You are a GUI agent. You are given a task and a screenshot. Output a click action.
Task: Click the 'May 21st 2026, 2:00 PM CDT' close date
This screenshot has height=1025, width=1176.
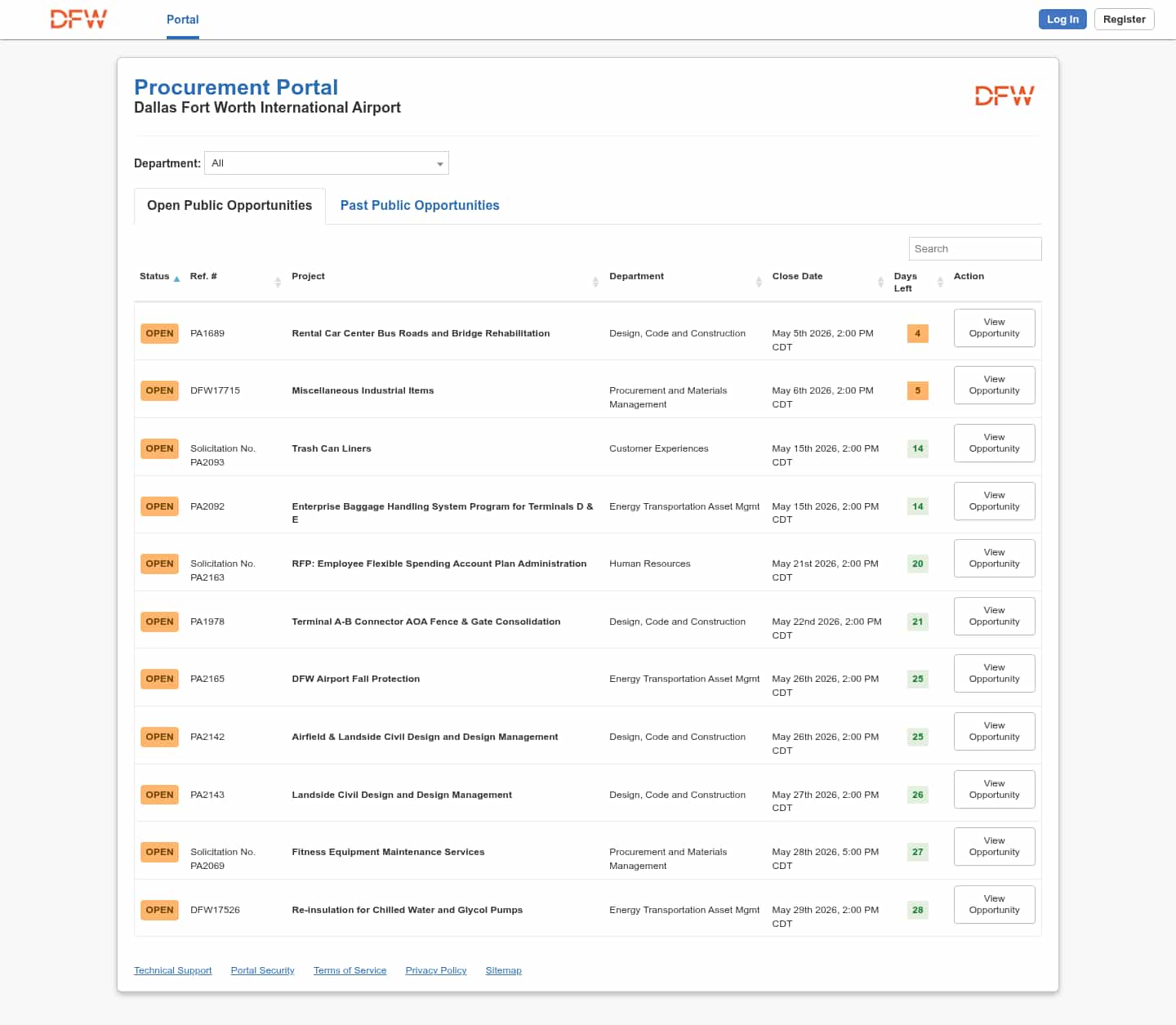point(826,570)
